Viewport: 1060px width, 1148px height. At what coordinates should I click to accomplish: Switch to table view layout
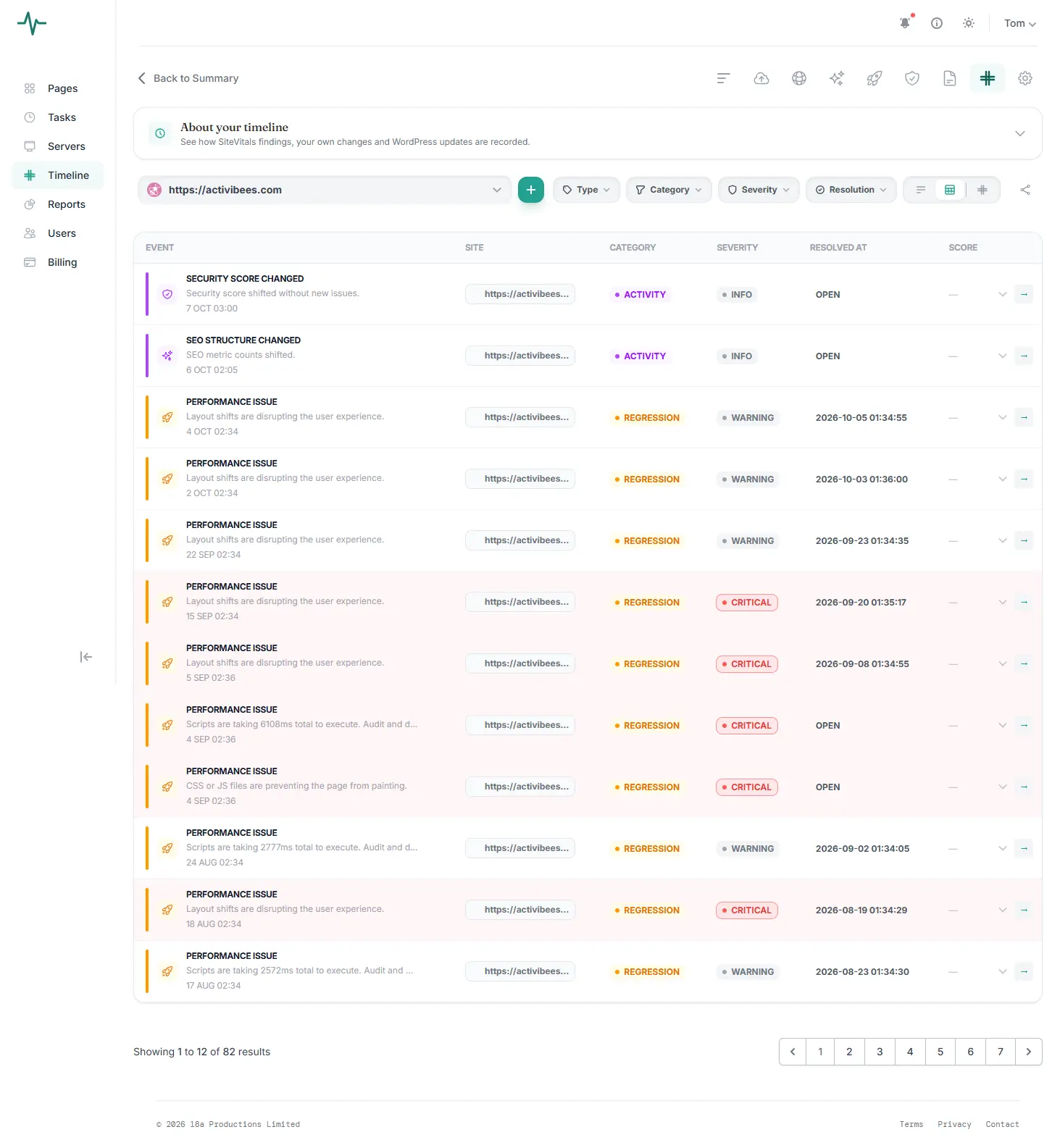point(950,190)
